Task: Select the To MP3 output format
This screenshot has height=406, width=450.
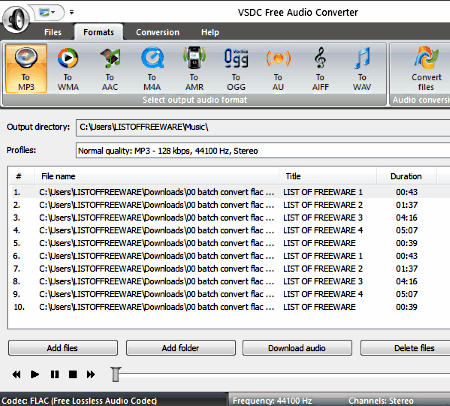Action: coord(26,69)
